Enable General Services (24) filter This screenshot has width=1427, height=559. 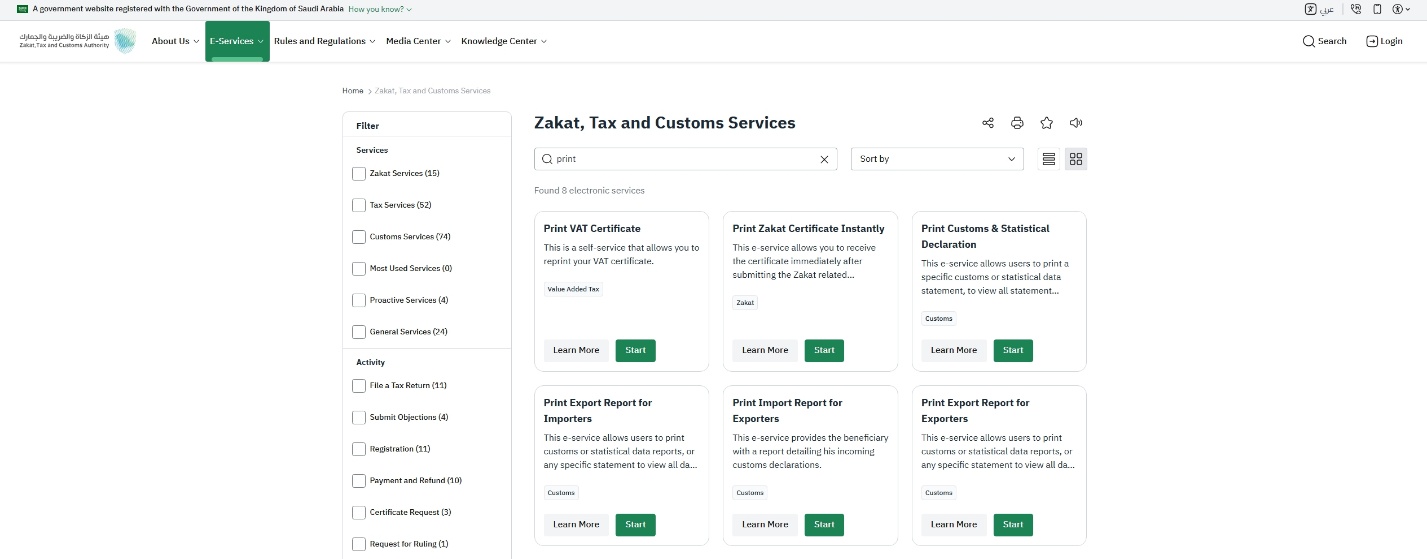point(359,332)
